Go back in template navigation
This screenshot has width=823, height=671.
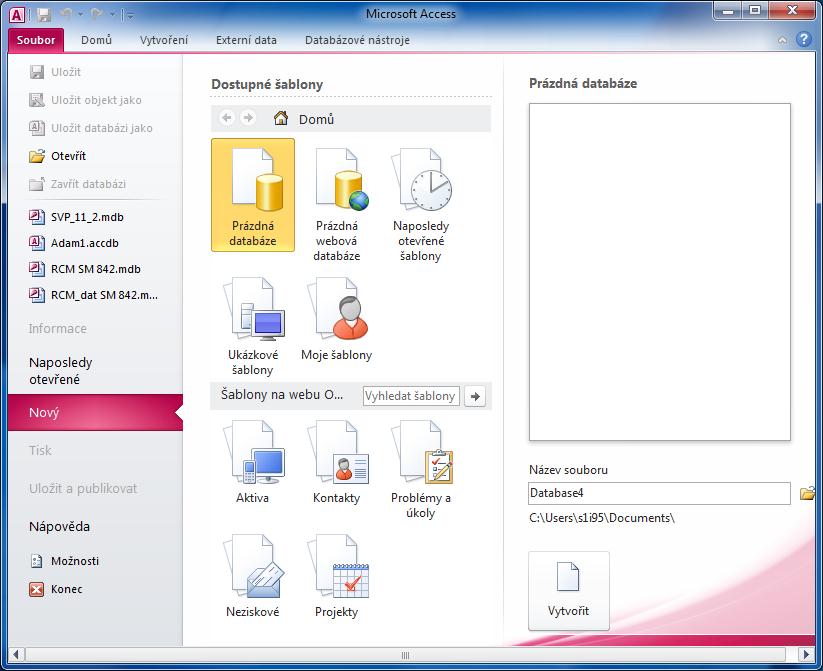(x=227, y=118)
